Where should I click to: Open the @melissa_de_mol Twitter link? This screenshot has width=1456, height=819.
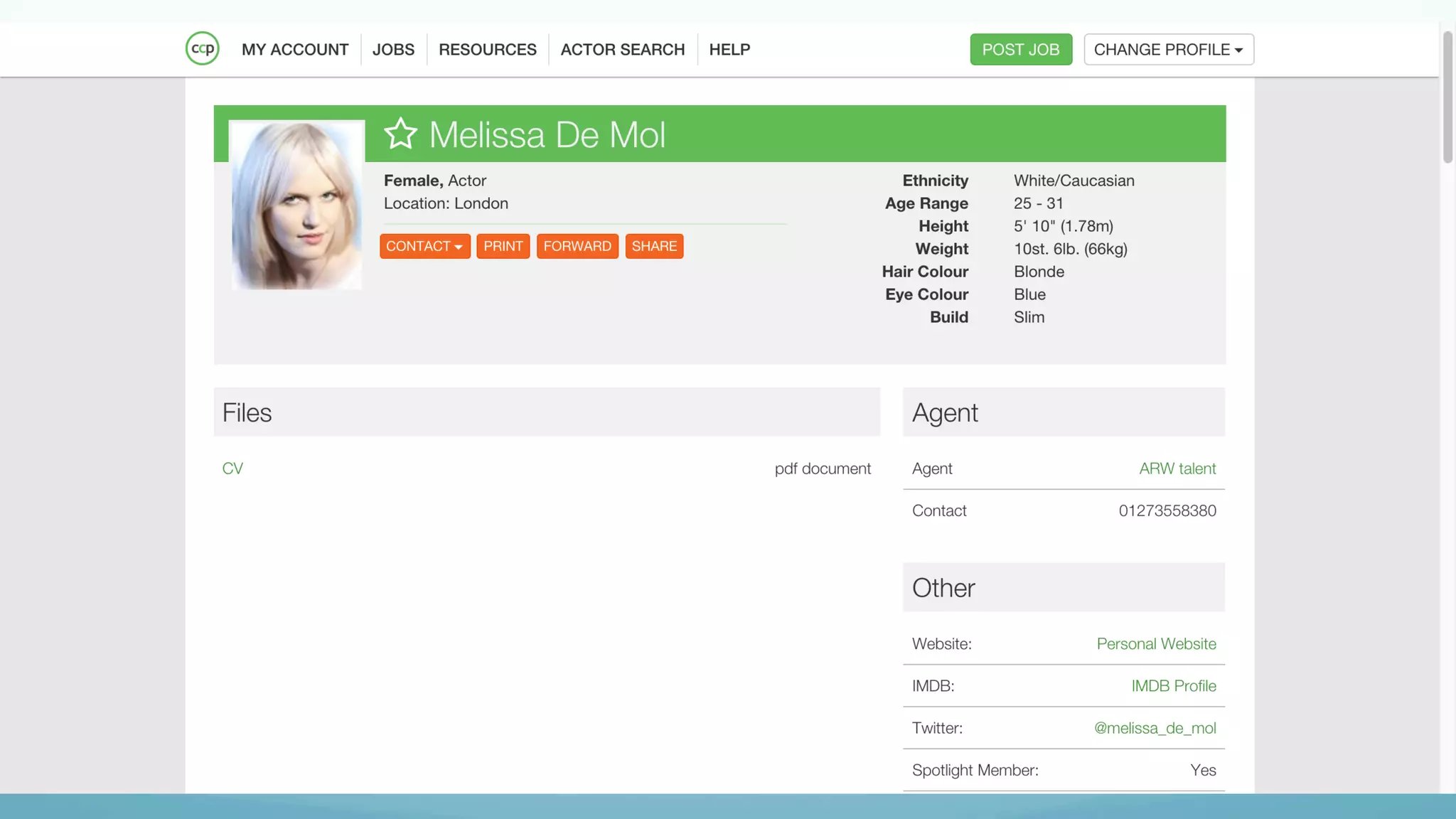pos(1155,728)
